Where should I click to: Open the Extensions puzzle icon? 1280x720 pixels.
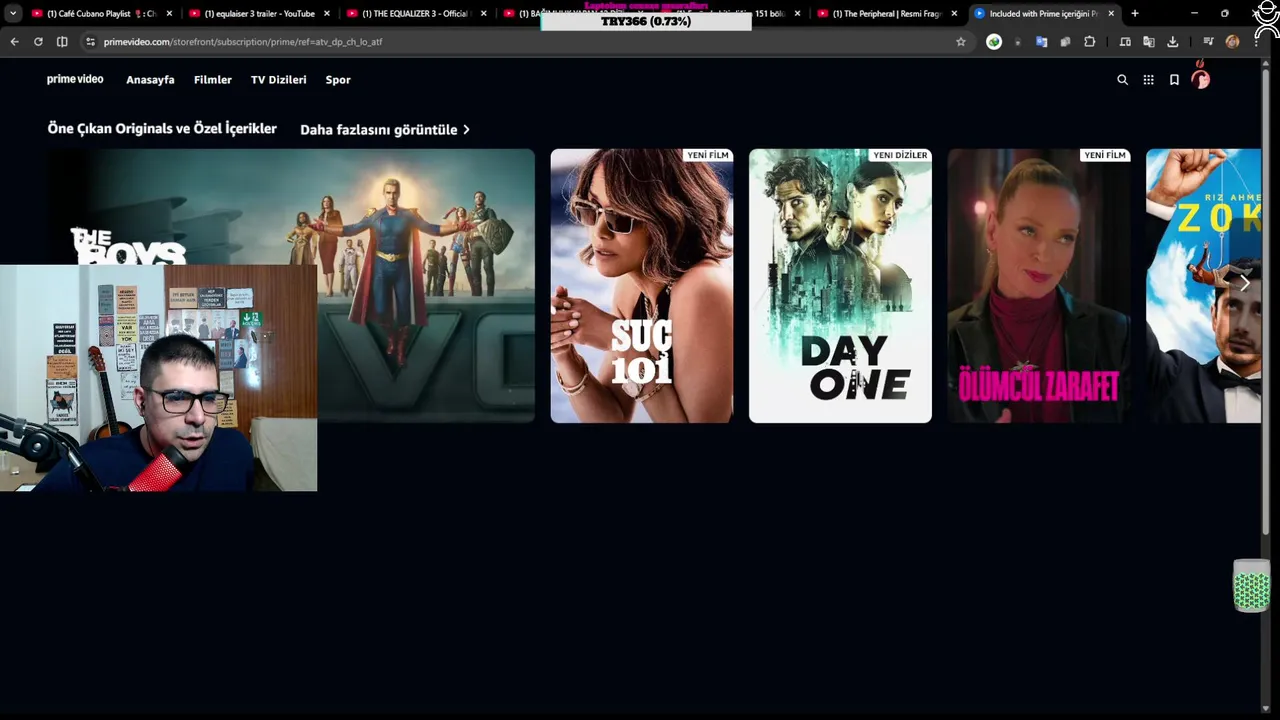1089,42
